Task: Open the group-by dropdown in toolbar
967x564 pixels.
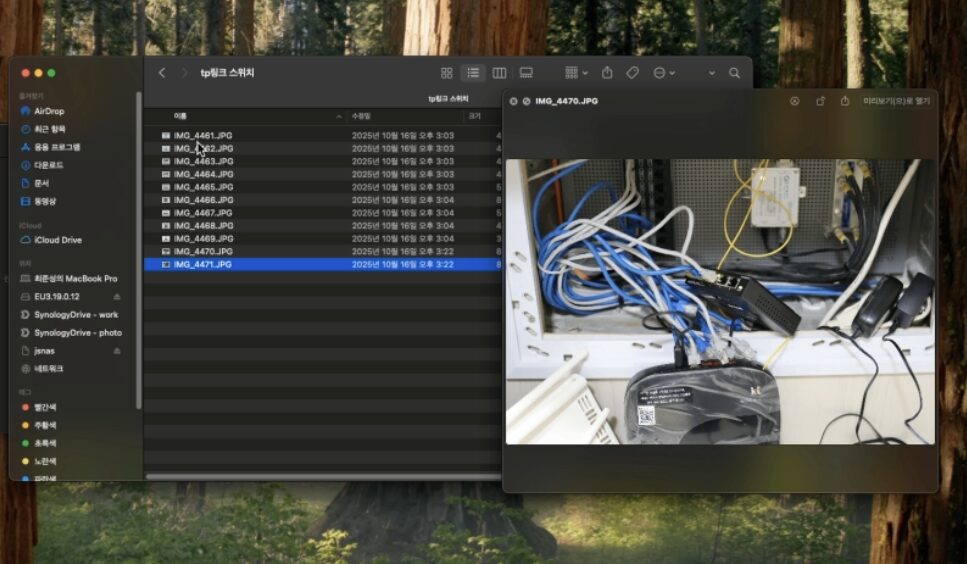Action: pyautogui.click(x=576, y=73)
